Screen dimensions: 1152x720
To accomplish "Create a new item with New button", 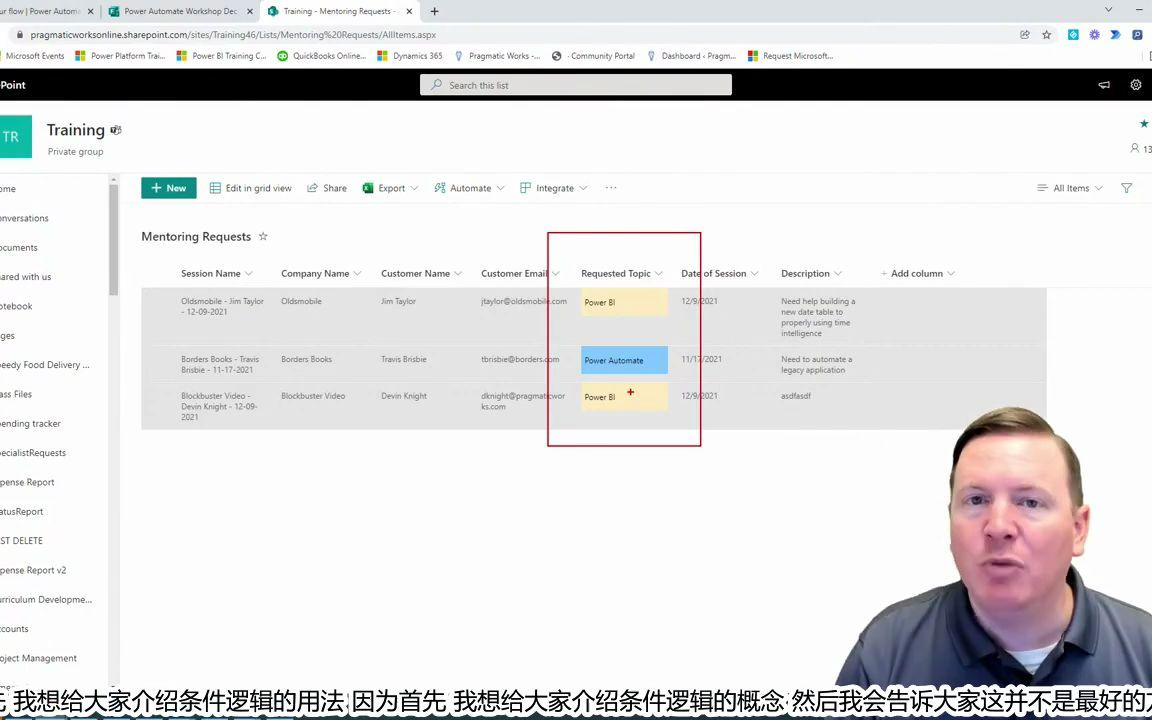I will (168, 188).
